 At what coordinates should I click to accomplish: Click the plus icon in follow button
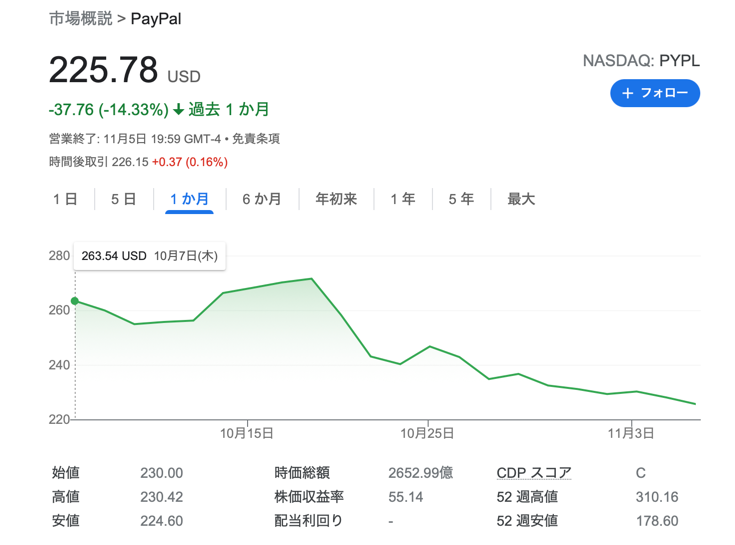pyautogui.click(x=628, y=93)
